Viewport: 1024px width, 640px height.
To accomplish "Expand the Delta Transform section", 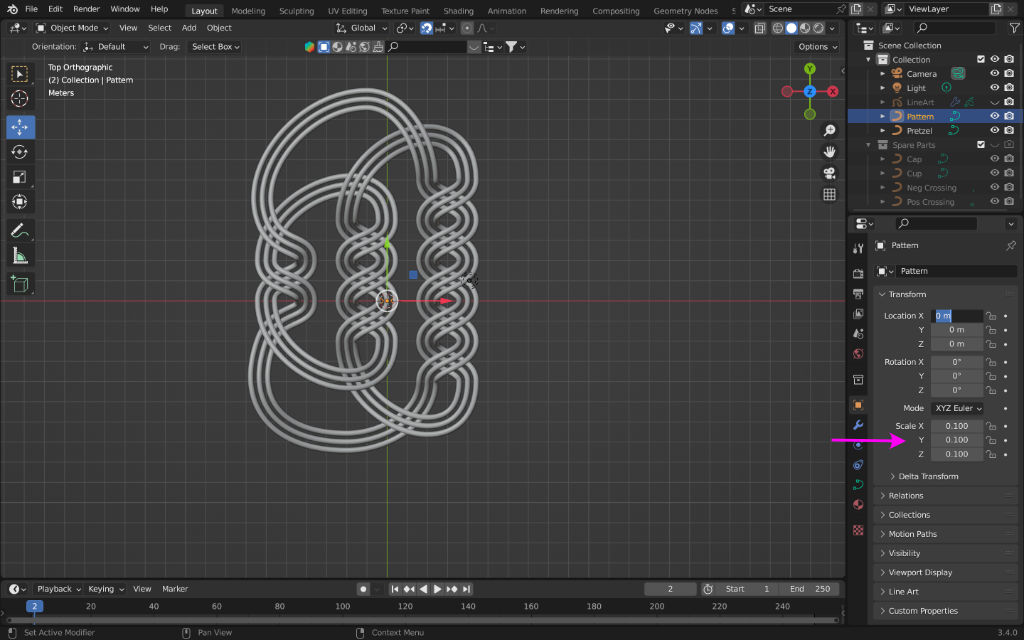I will (x=927, y=476).
